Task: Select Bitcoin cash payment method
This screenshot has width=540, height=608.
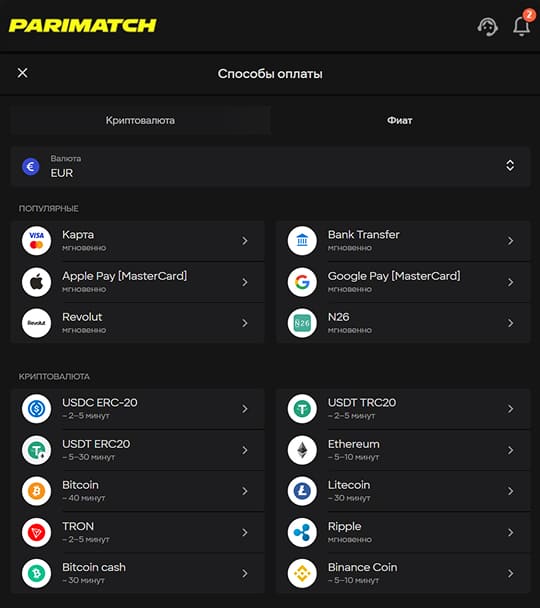Action: point(138,573)
